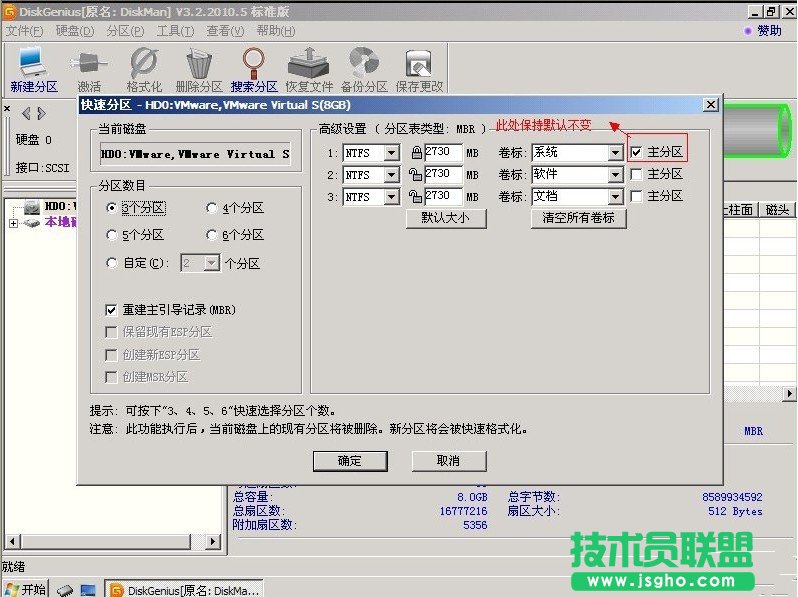798x597 pixels.
Task: Open the 卷标 软件 dropdown
Action: [x=615, y=175]
